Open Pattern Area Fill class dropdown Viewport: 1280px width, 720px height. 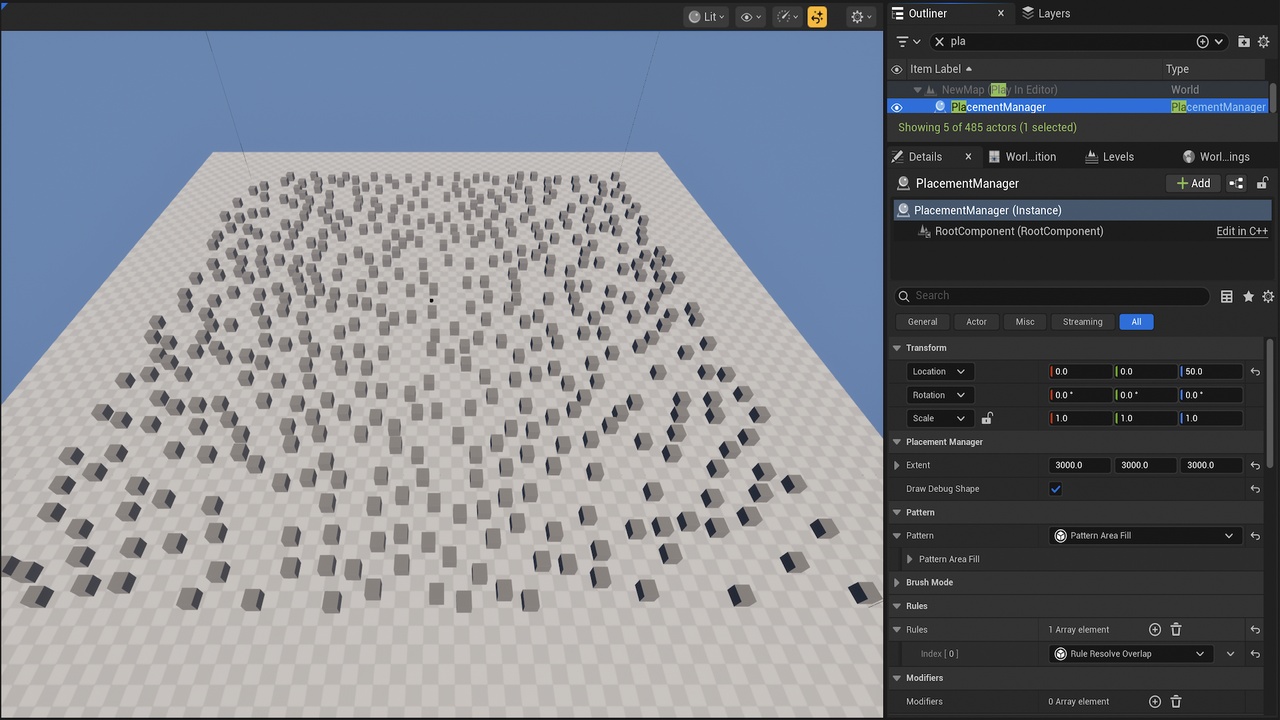point(1146,535)
